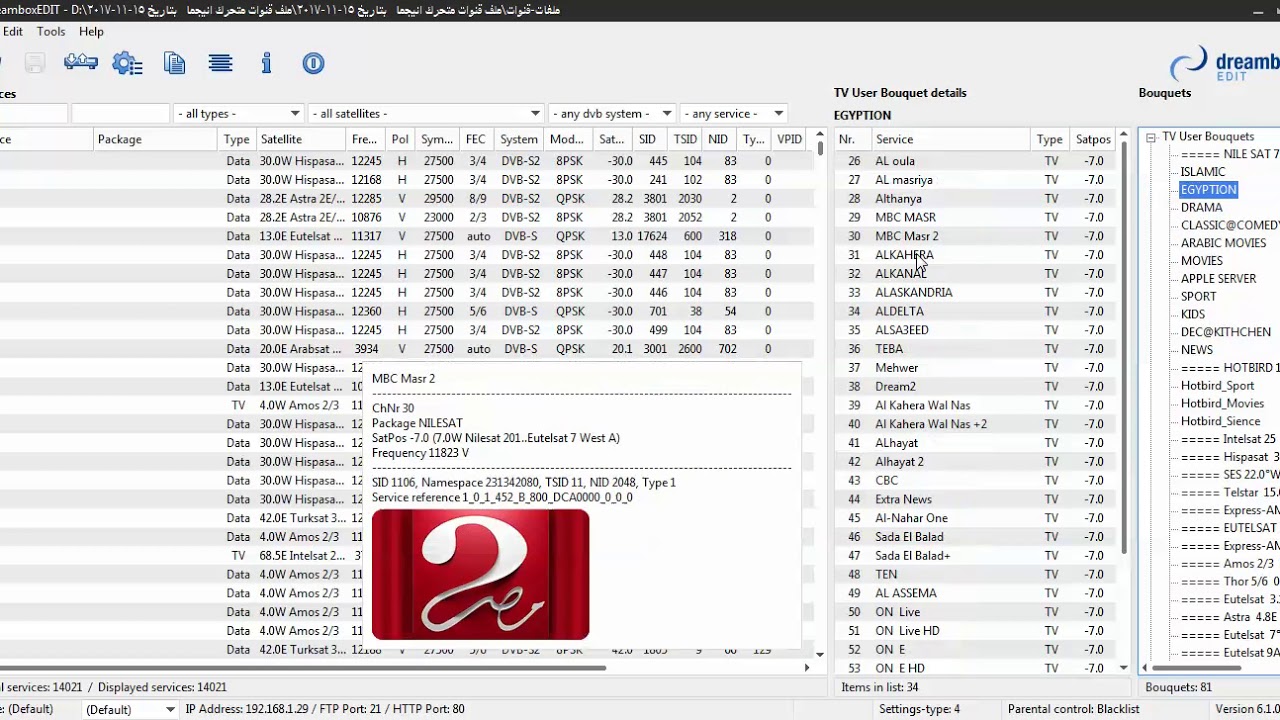Click the IP Address status bar entry
This screenshot has width=1280, height=720.
point(325,709)
